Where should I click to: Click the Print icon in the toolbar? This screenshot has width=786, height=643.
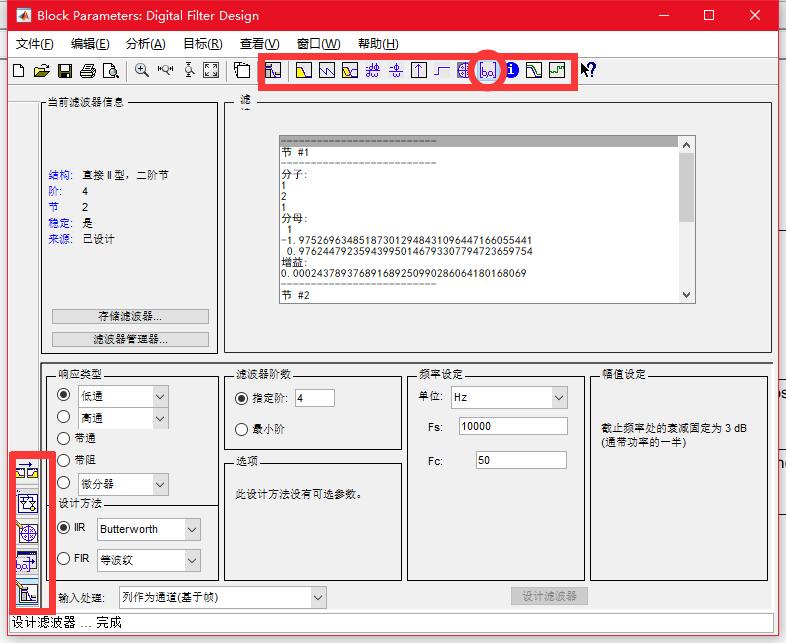pos(88,71)
